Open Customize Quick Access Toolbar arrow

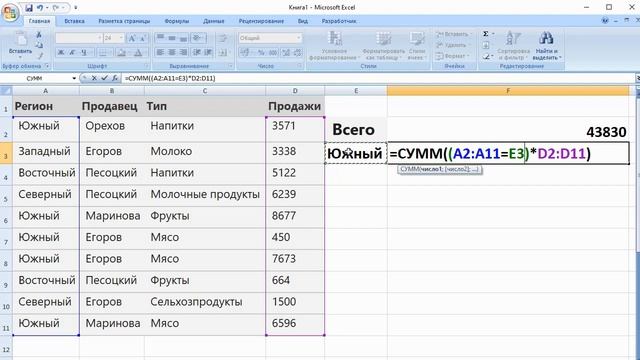click(76, 7)
